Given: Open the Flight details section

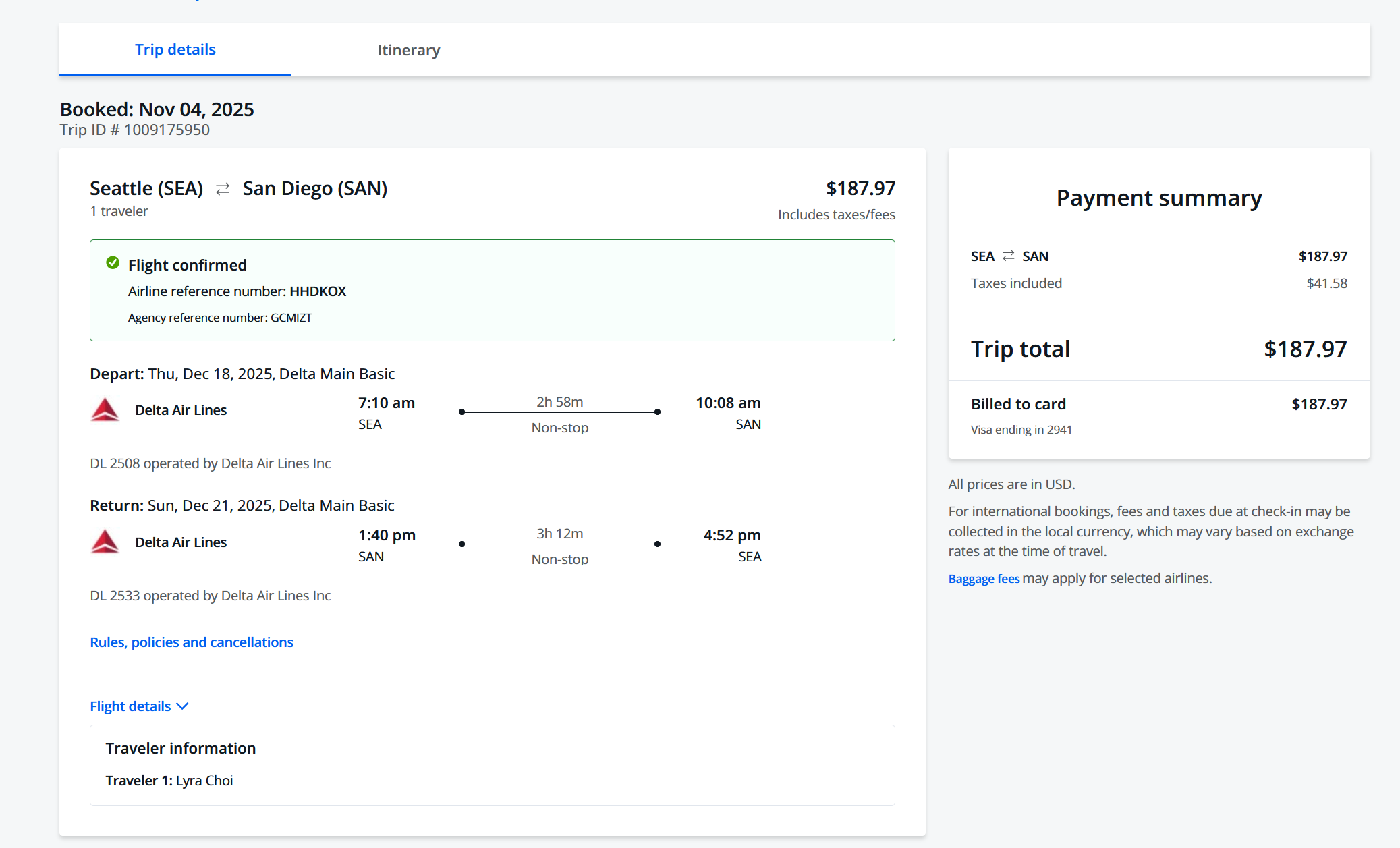Looking at the screenshot, I should [130, 706].
